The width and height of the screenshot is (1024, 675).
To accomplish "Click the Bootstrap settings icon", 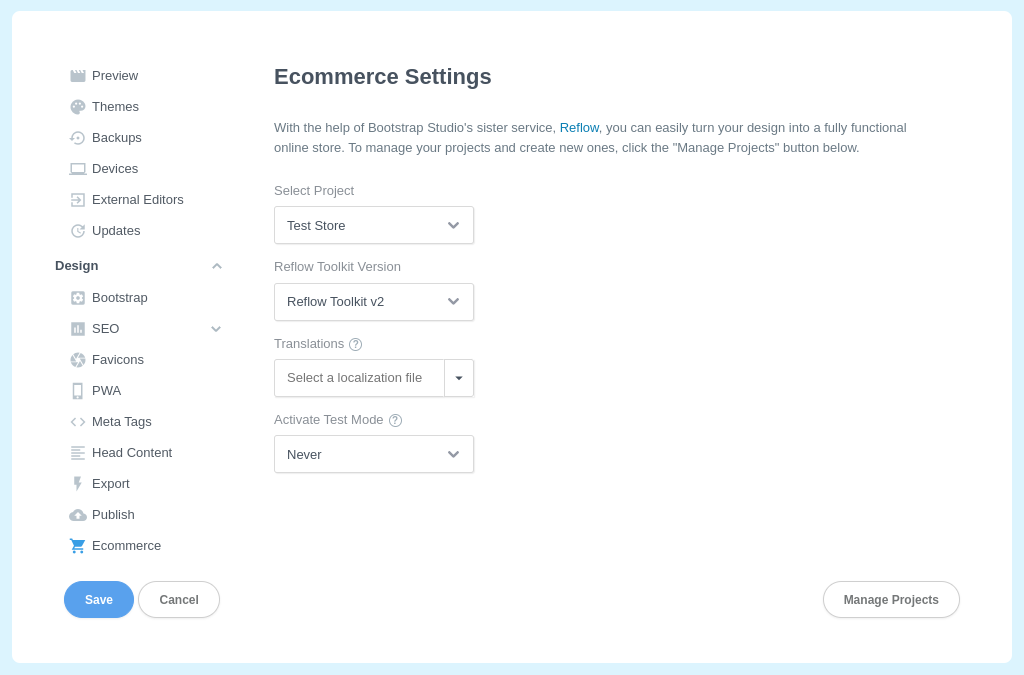I will tap(77, 297).
